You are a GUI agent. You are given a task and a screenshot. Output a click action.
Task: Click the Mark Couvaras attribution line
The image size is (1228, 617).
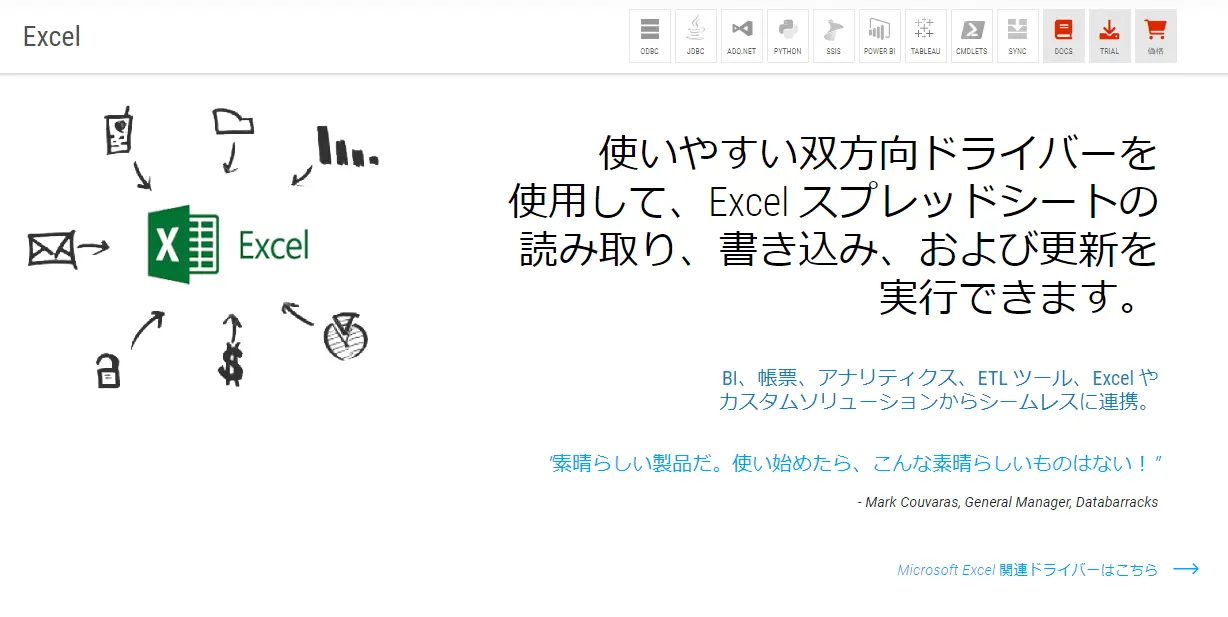click(1008, 502)
